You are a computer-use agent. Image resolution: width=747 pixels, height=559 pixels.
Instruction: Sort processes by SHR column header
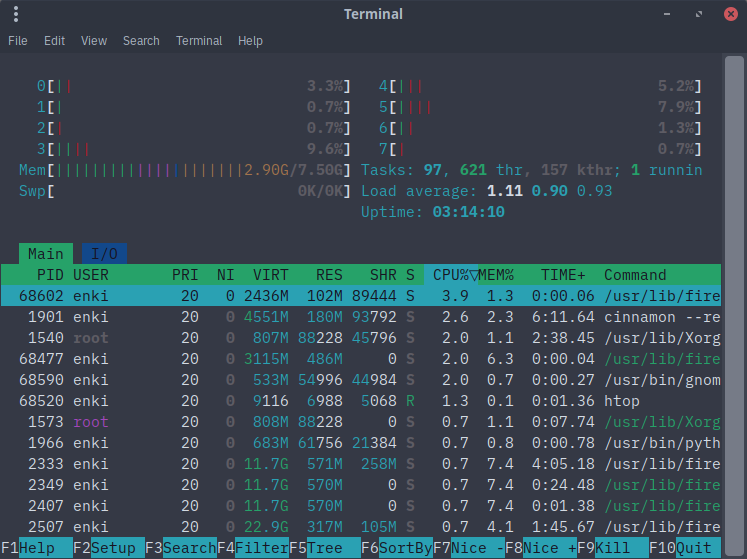pos(383,275)
